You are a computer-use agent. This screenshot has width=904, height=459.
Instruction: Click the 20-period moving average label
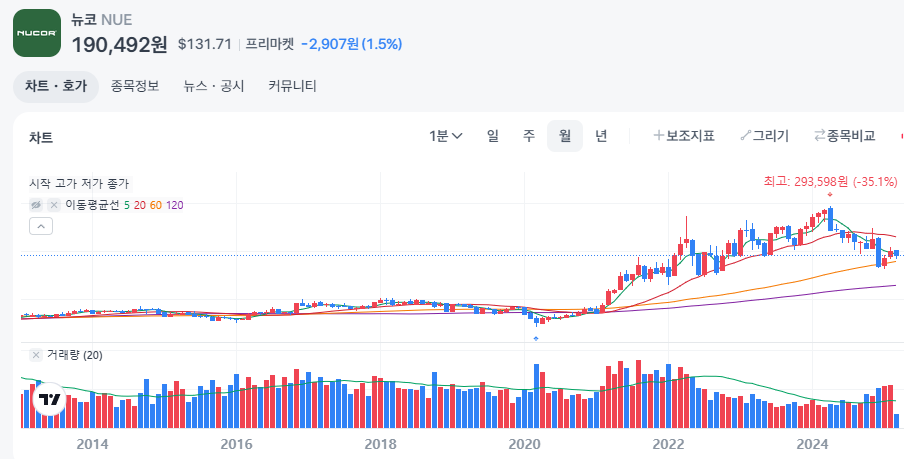[x=140, y=205]
